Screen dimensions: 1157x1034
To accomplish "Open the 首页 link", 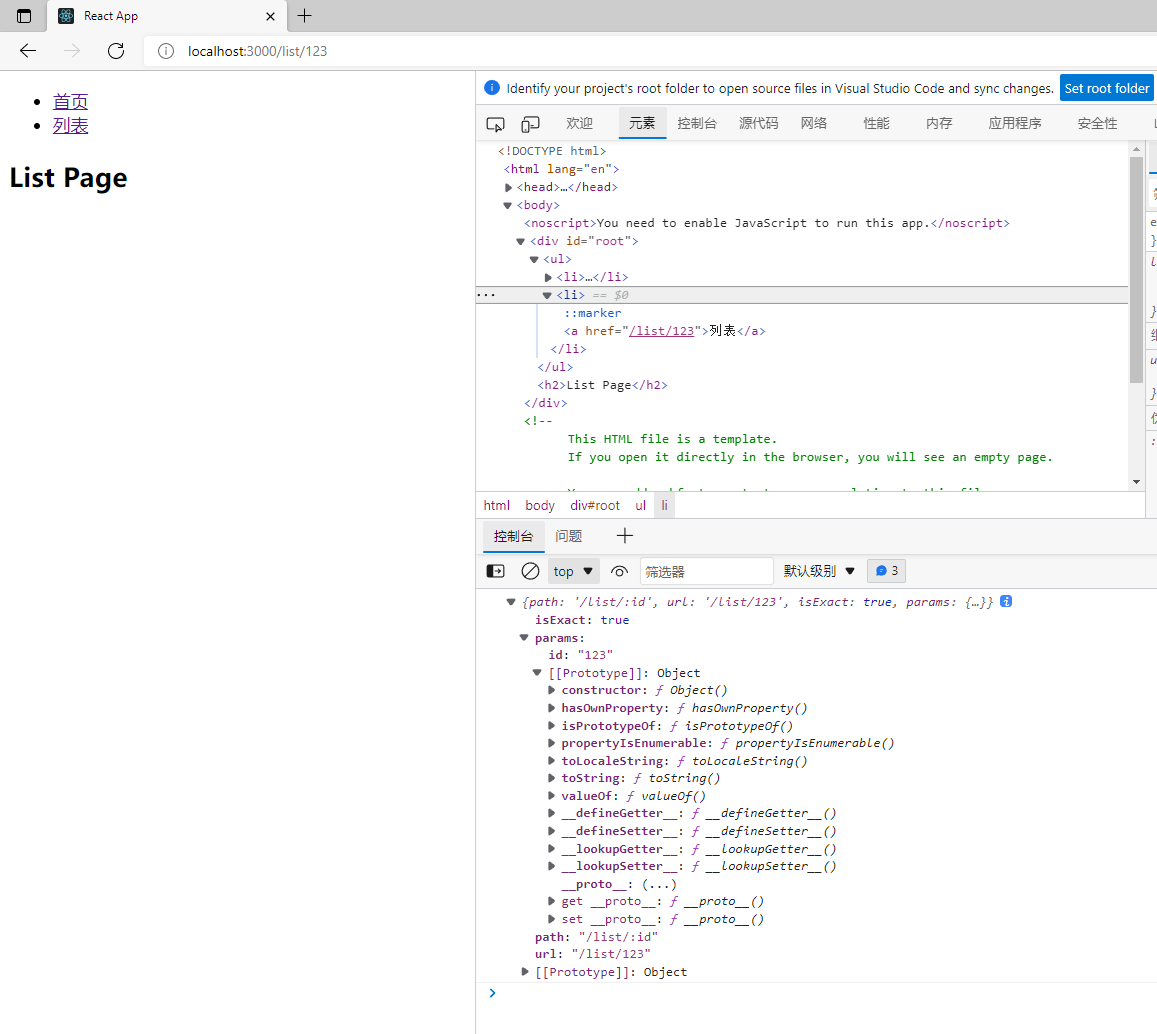I will 70,102.
